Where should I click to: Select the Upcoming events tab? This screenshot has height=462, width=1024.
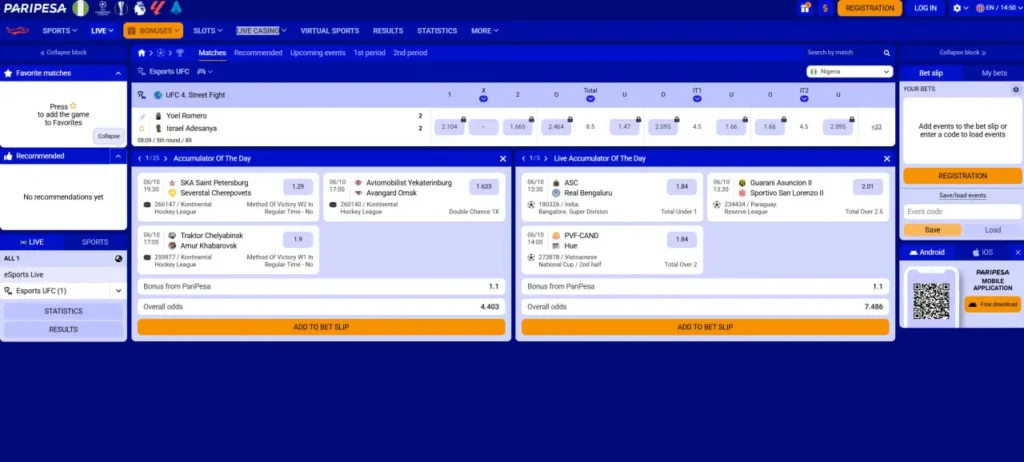pyautogui.click(x=317, y=53)
